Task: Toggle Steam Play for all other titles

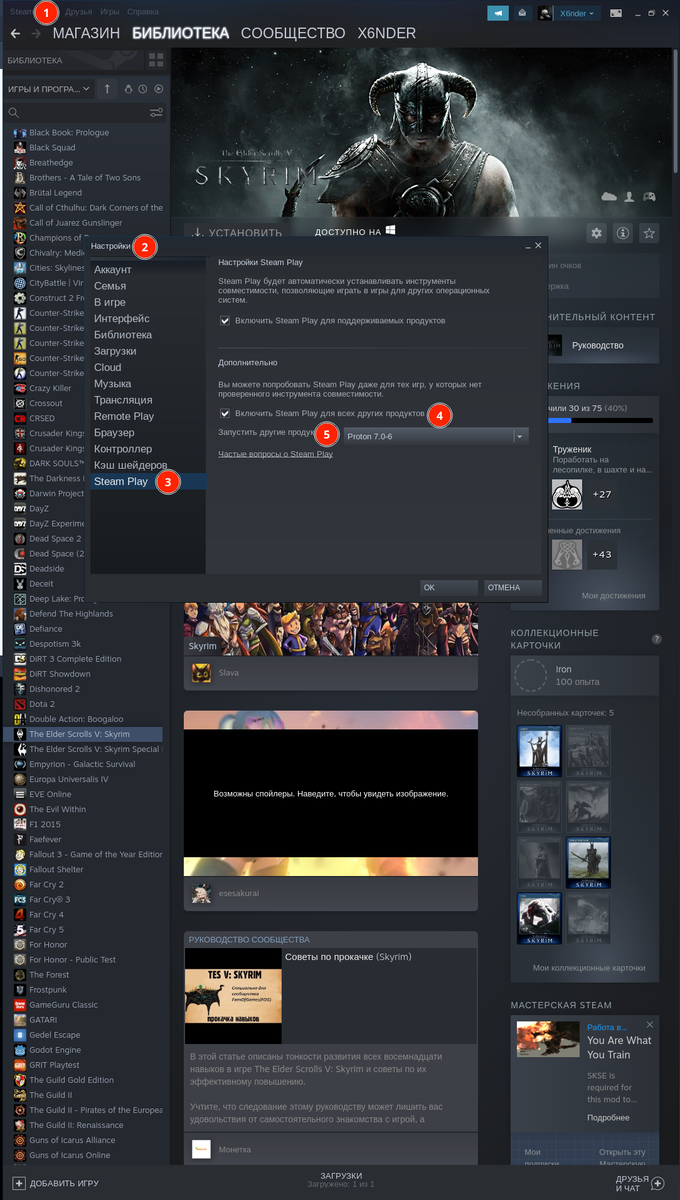Action: pos(225,413)
